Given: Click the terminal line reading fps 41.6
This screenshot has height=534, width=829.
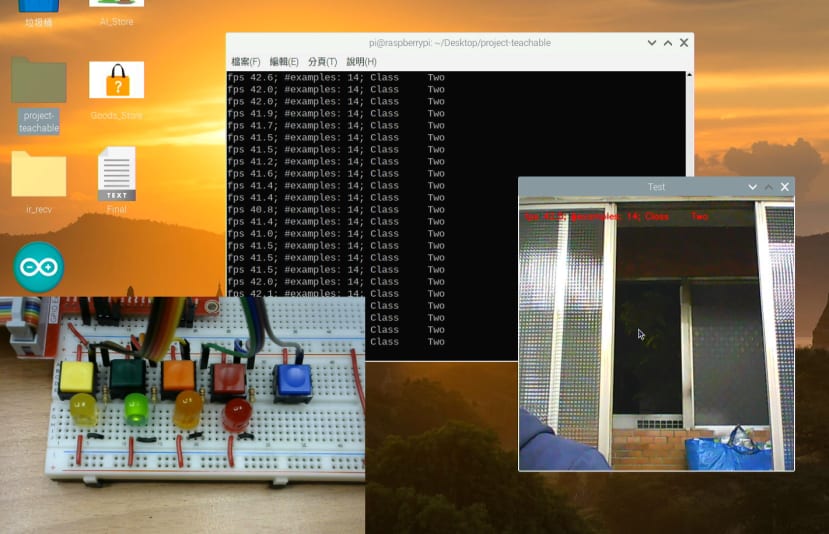Looking at the screenshot, I should 336,174.
